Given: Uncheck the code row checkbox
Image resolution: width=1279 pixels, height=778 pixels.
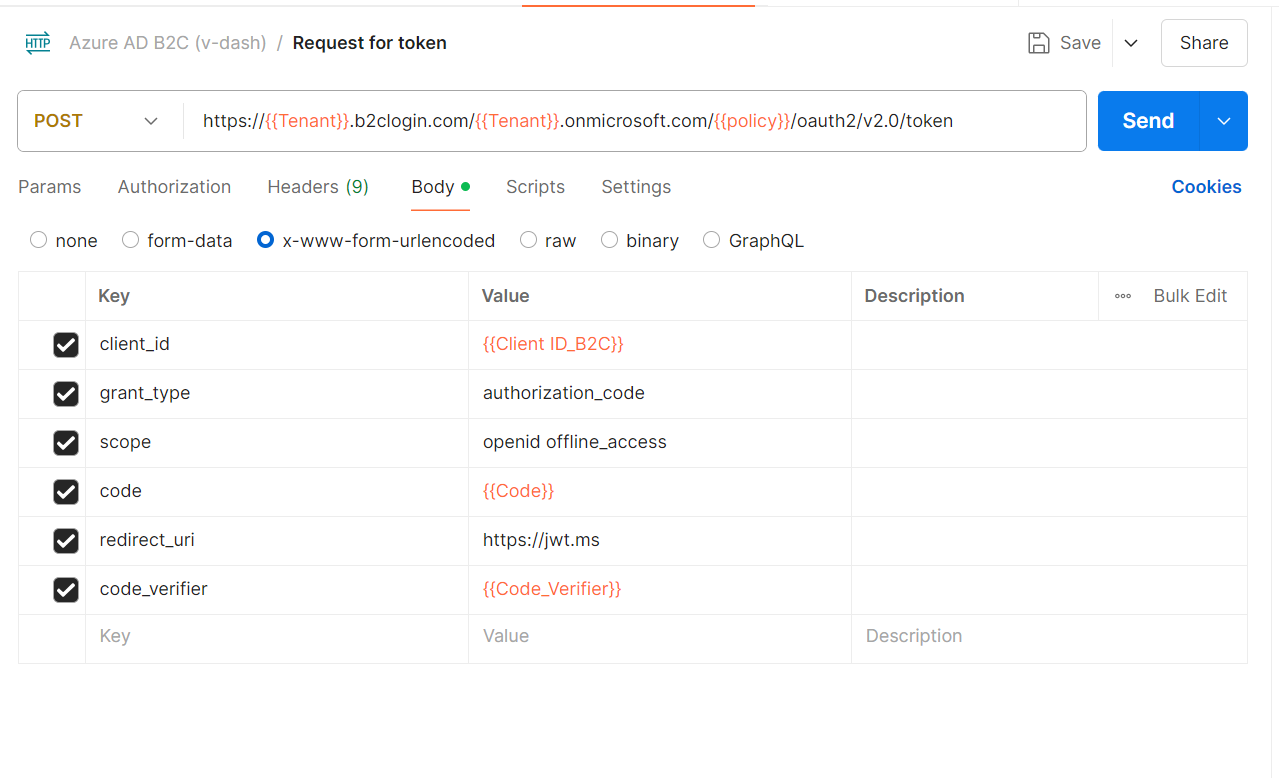Looking at the screenshot, I should (x=66, y=492).
